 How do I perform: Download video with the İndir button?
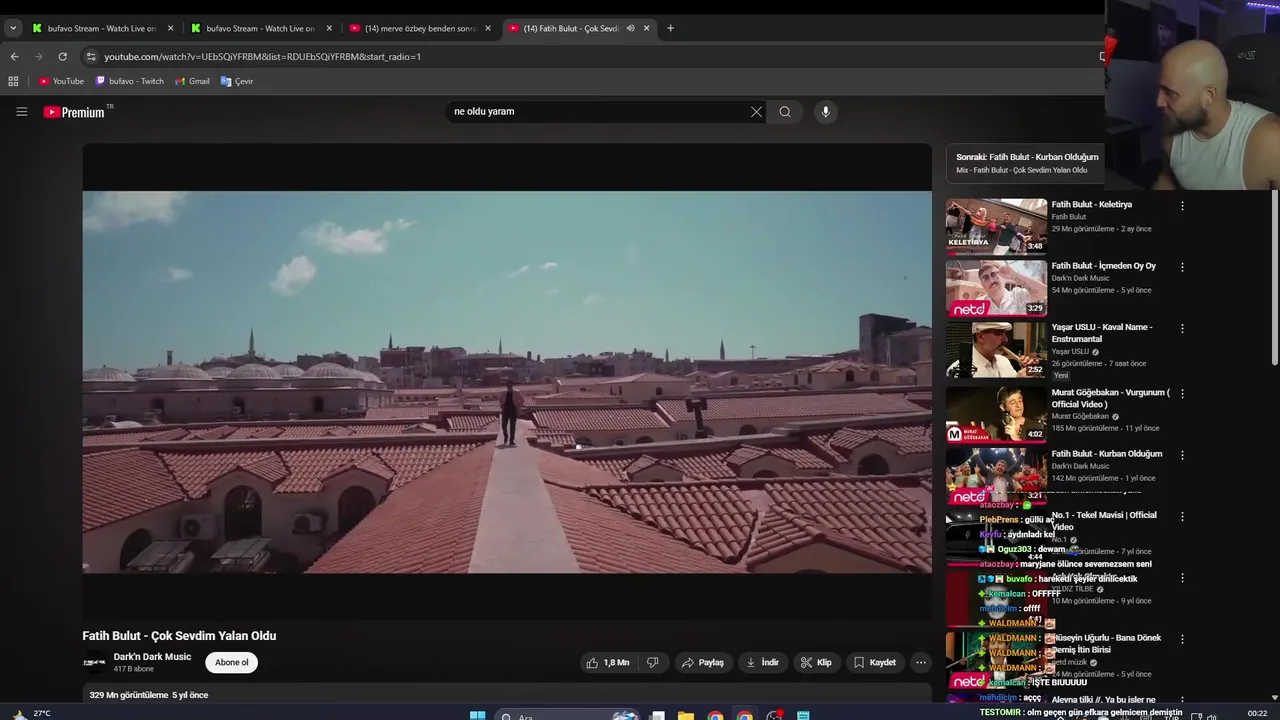[x=762, y=662]
